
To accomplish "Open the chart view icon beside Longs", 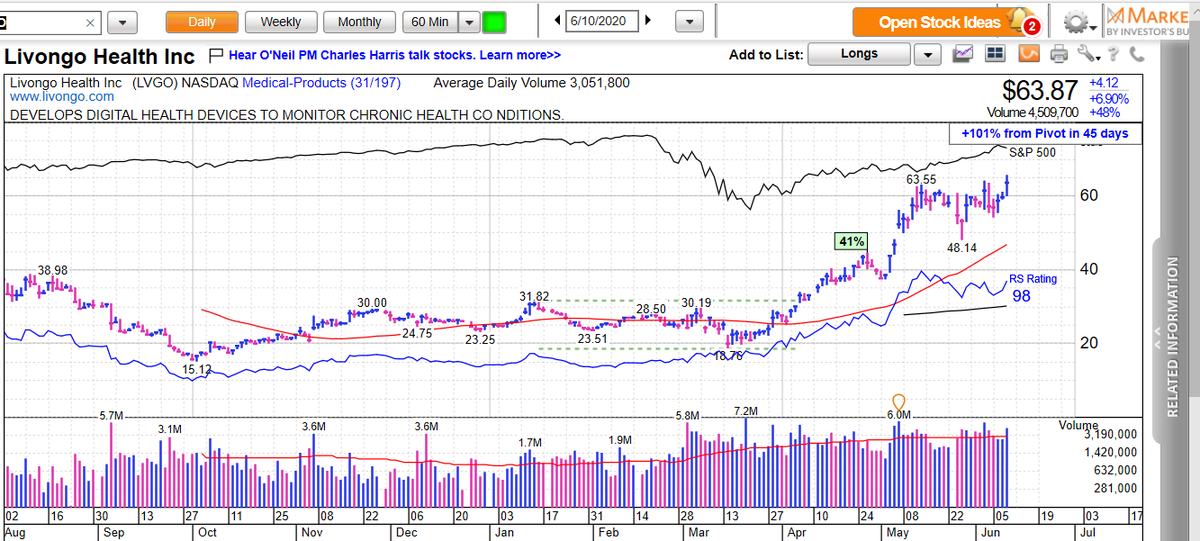I will pos(963,54).
